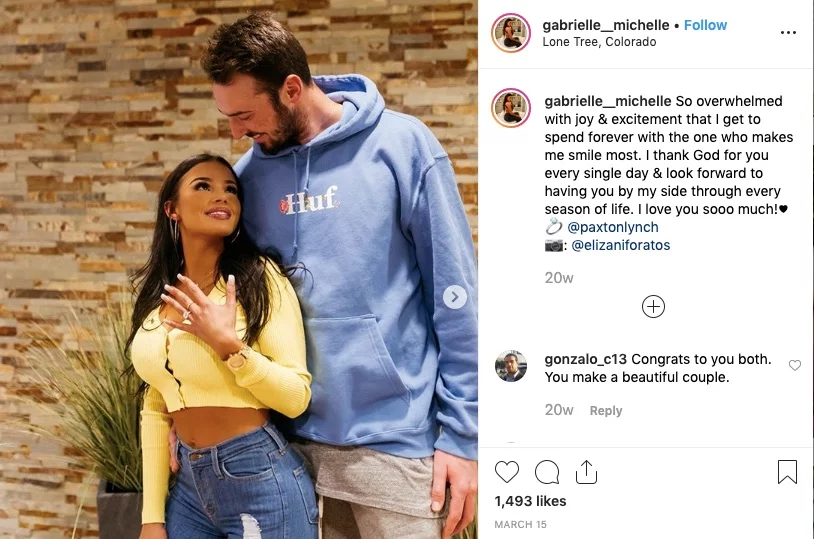Click the MARCH 15 post date
Viewport: 814px width, 539px height.
520,524
